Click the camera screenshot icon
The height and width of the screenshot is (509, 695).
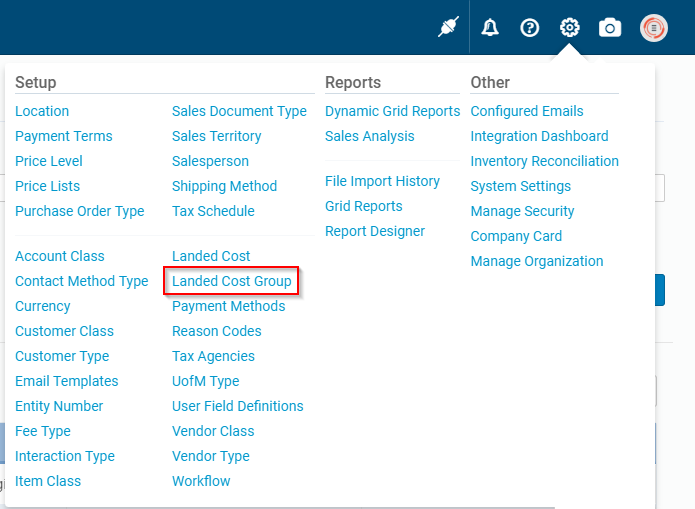click(610, 28)
